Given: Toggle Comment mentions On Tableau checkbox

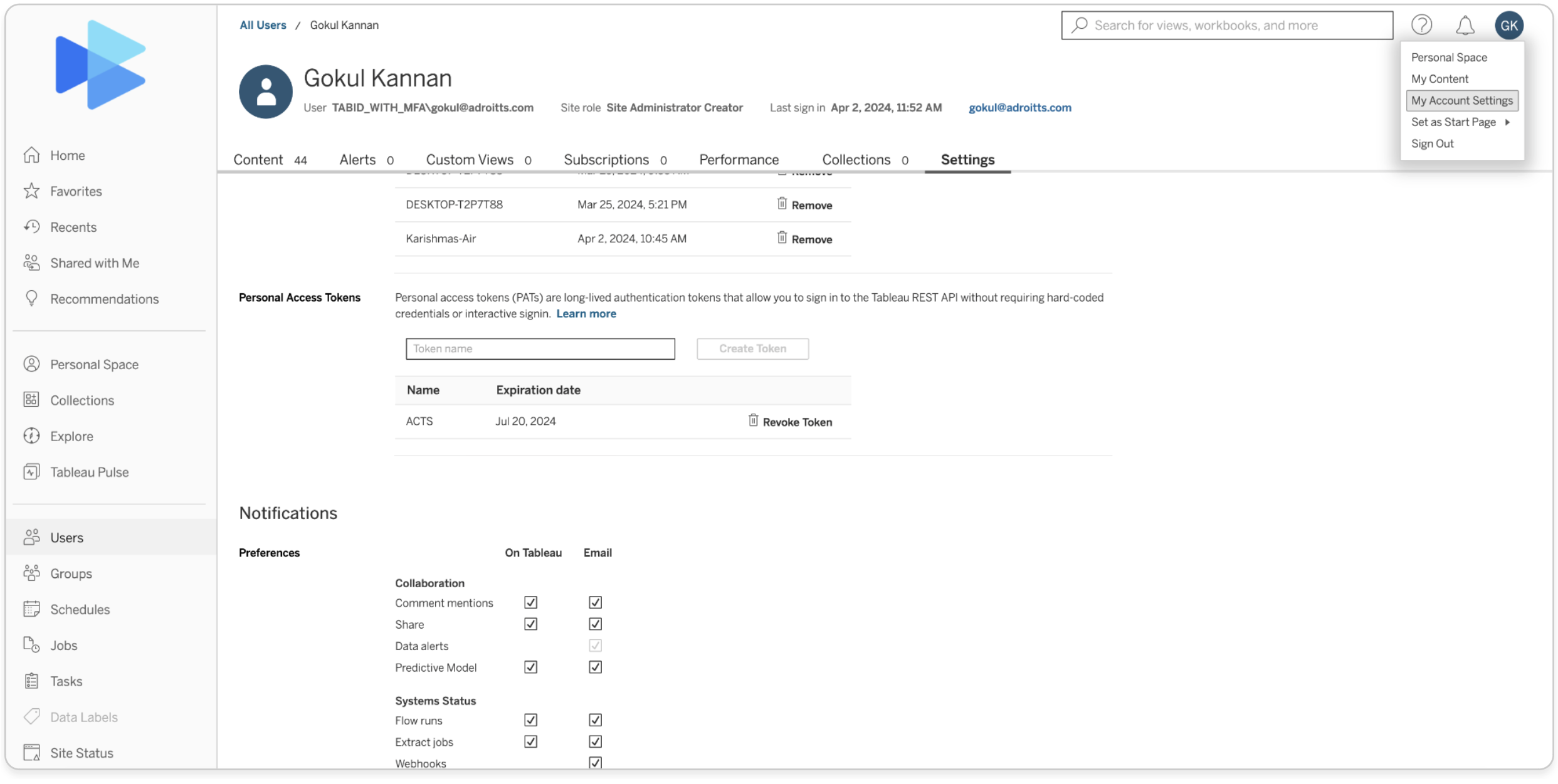Looking at the screenshot, I should tap(530, 602).
